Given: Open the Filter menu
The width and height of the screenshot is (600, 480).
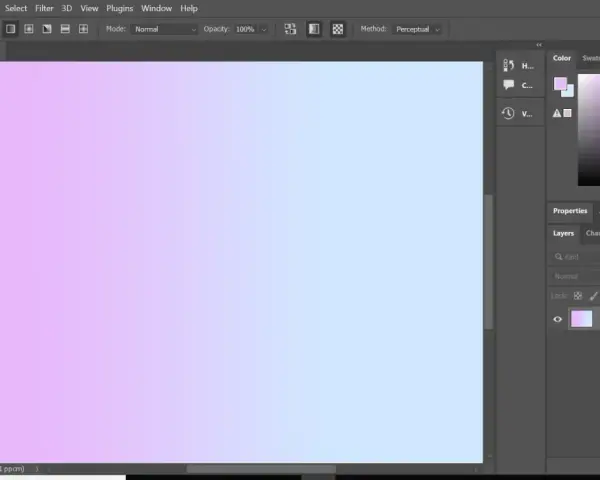Looking at the screenshot, I should (x=44, y=8).
